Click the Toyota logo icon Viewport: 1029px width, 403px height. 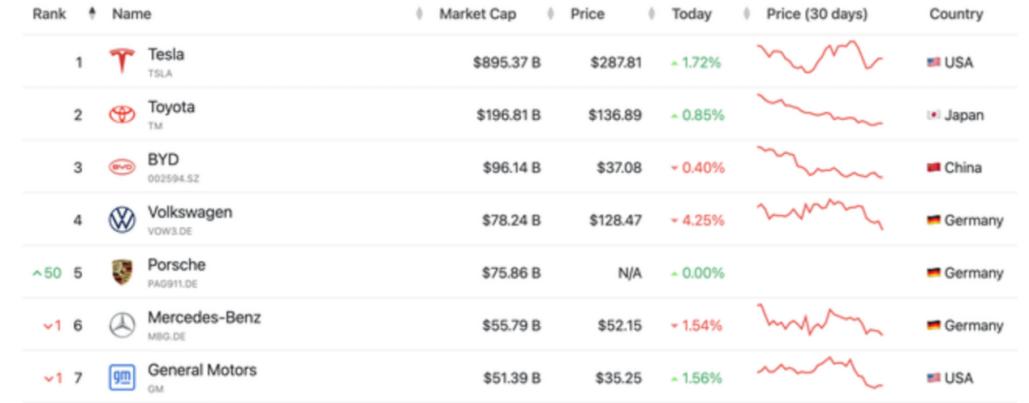(x=121, y=114)
